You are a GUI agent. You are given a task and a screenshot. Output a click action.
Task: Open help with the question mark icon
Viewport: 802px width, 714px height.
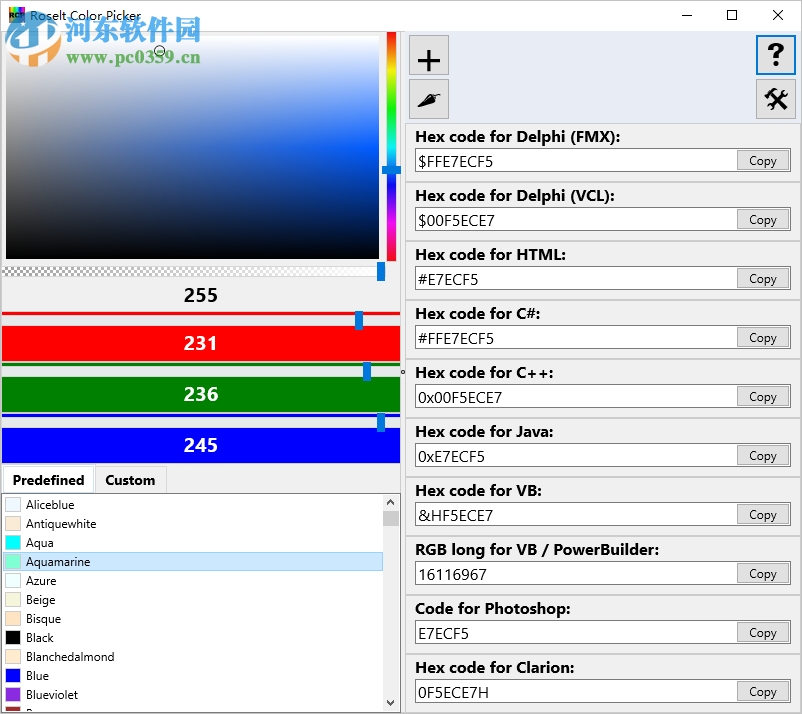pos(775,55)
